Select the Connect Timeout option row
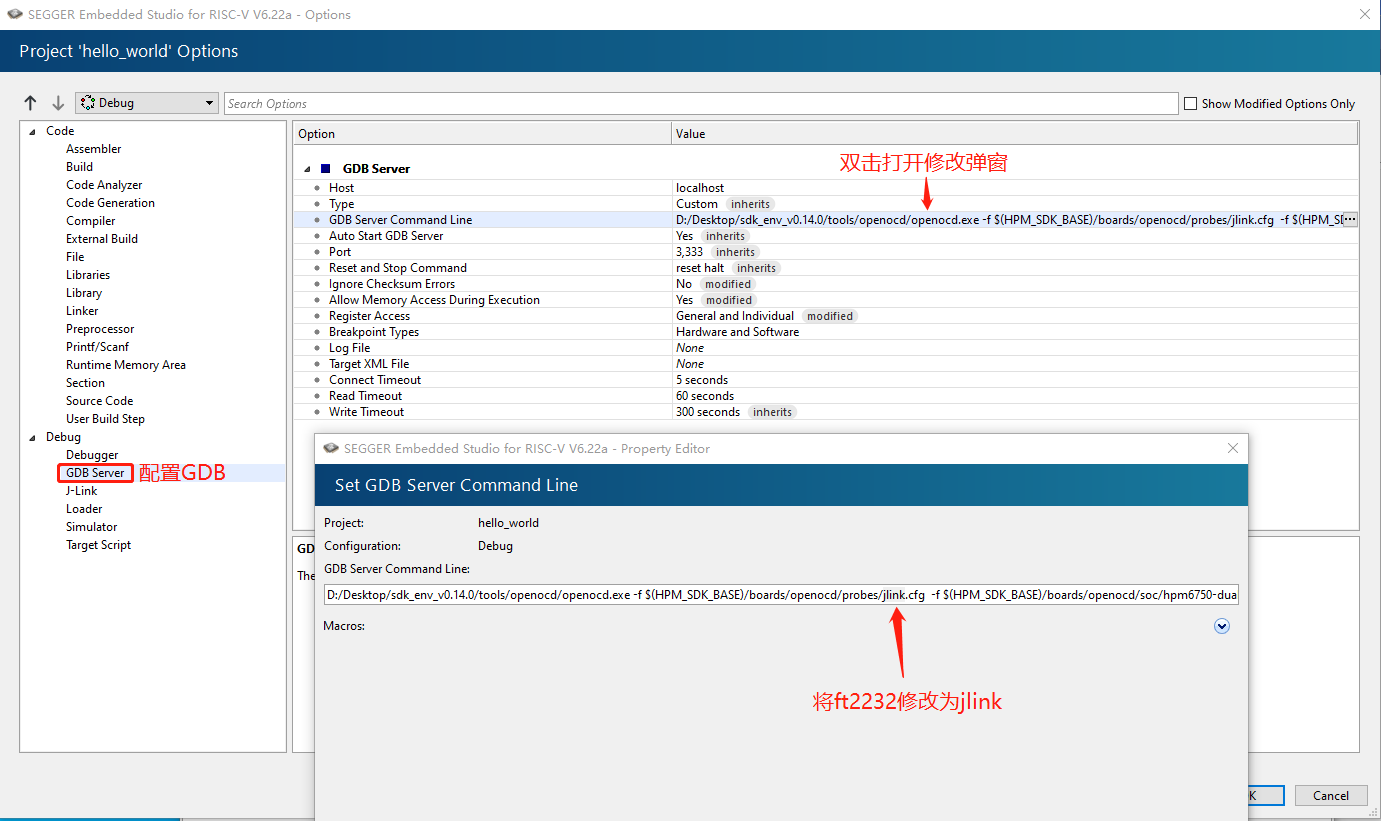Viewport: 1381px width, 821px height. (826, 380)
